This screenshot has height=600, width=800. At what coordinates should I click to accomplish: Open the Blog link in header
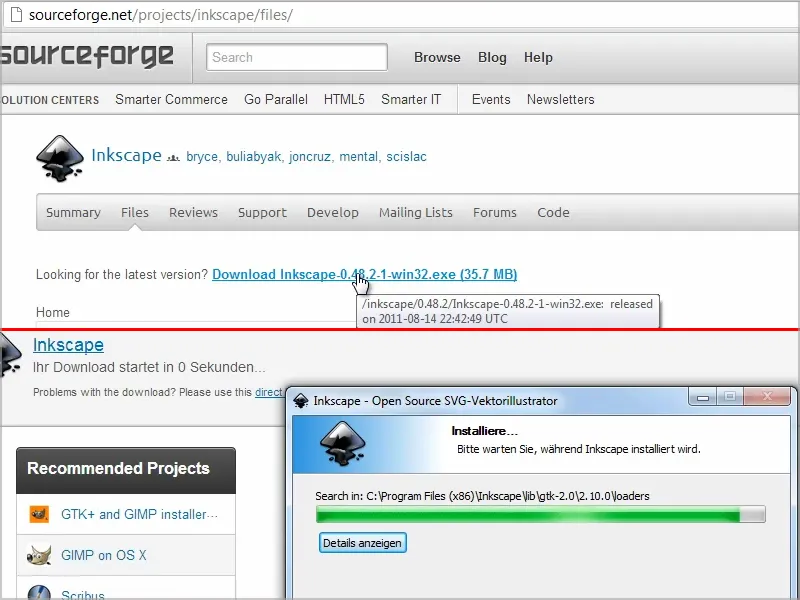[x=492, y=57]
